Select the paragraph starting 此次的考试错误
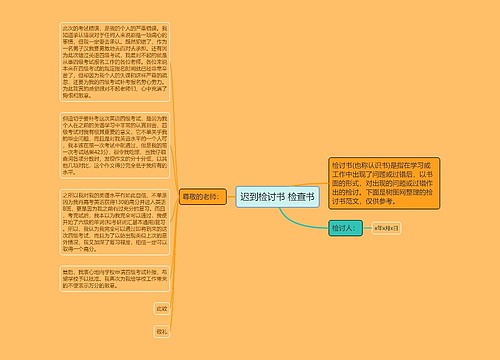500x360 pixels. (x=115, y=62)
